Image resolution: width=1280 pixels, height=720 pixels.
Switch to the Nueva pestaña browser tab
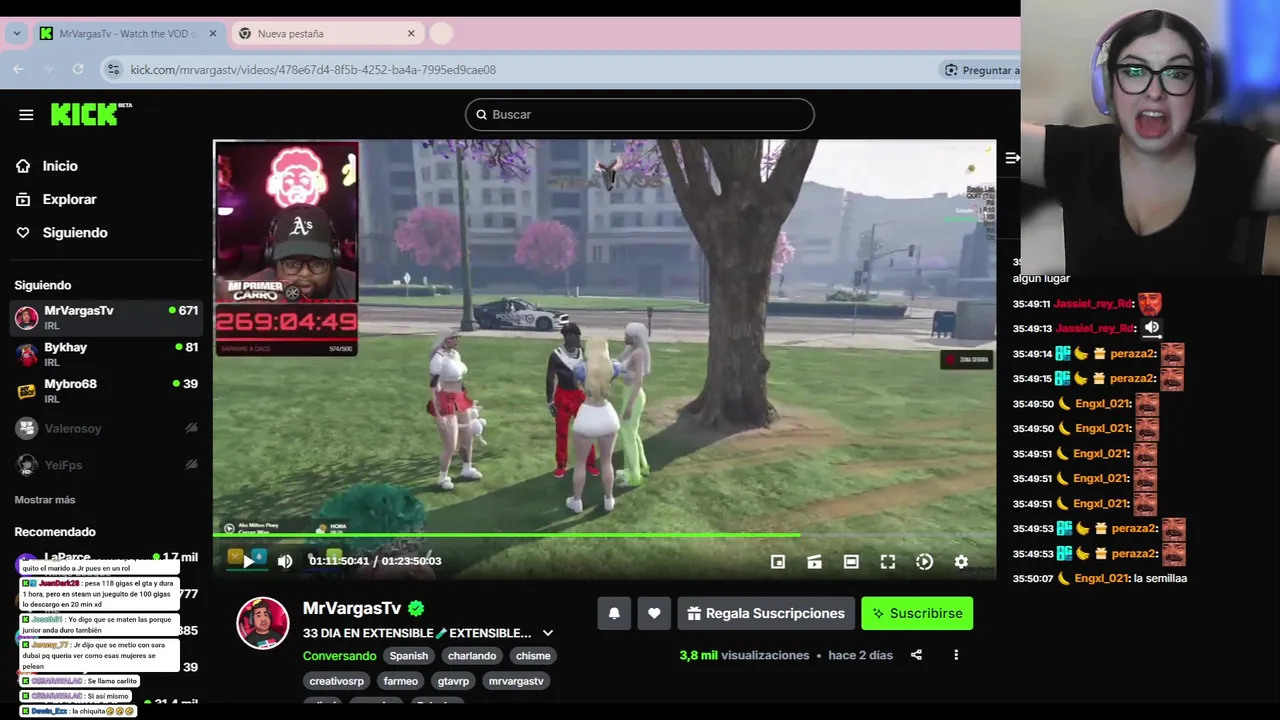click(326, 33)
